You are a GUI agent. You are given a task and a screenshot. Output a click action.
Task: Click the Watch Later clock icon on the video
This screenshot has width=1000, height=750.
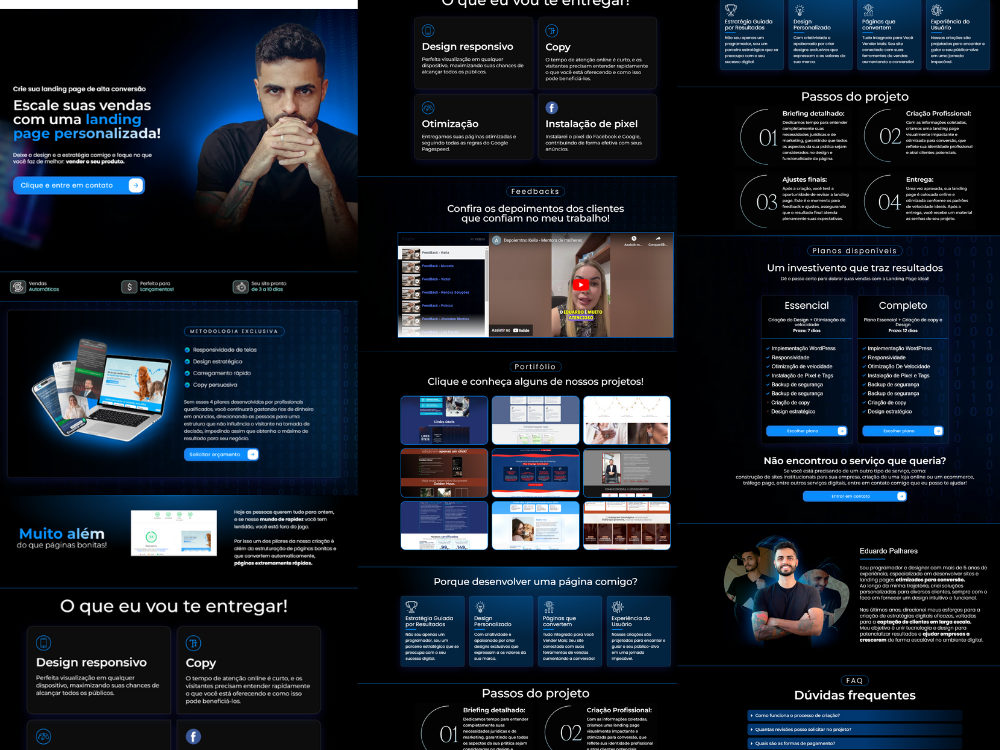point(633,241)
